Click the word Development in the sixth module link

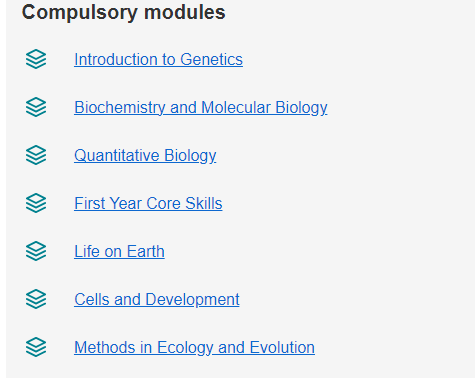(x=192, y=300)
